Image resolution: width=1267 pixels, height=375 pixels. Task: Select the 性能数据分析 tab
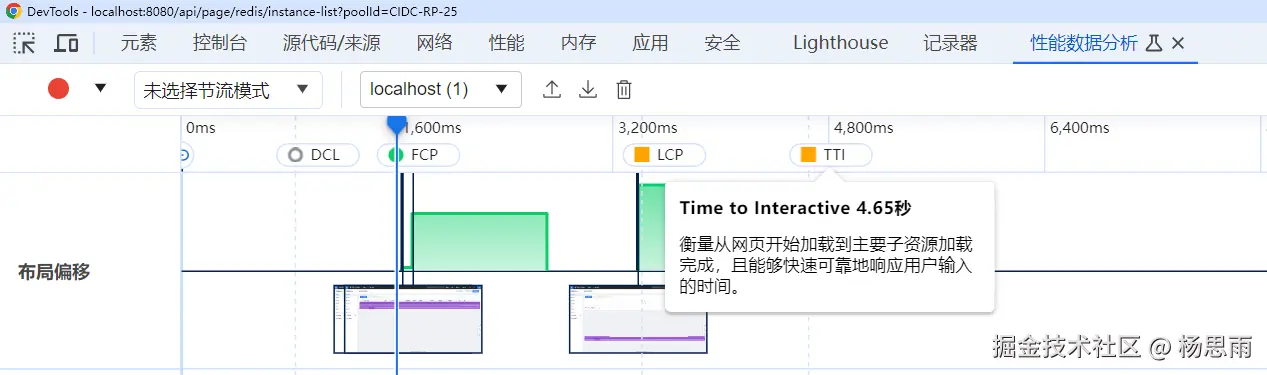[x=1084, y=43]
